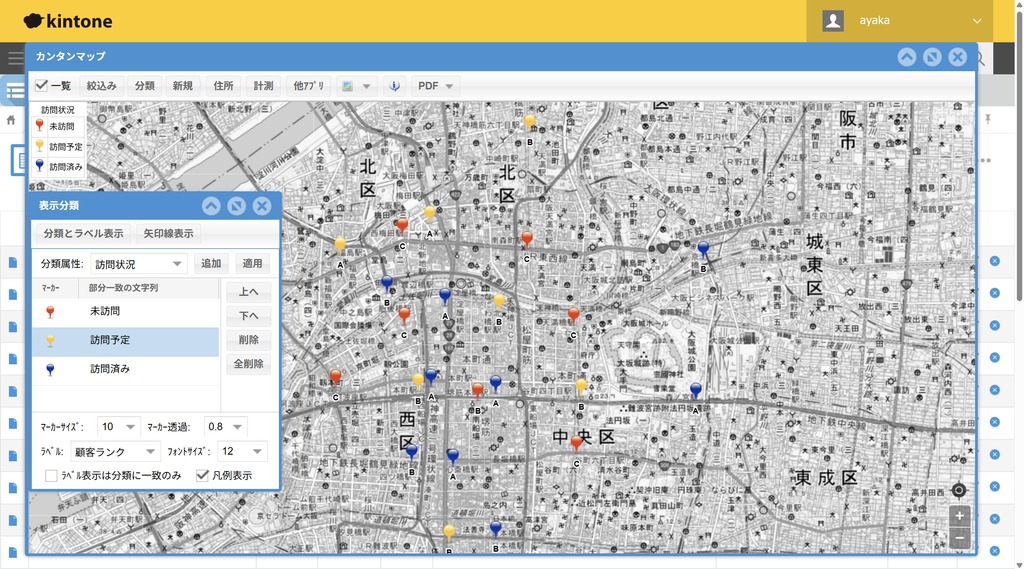Click the blue marker B near 城東区 label
This screenshot has height=569, width=1024.
[703, 249]
